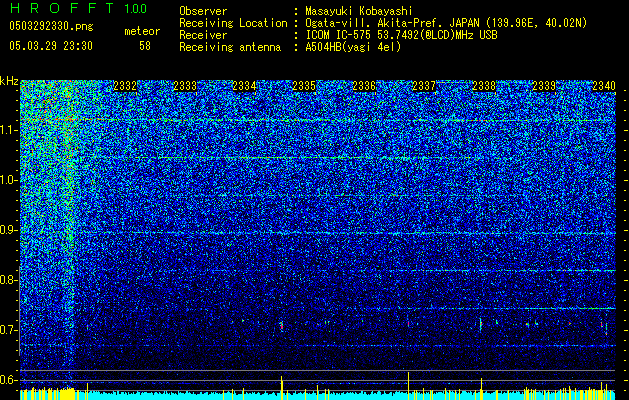The height and width of the screenshot is (400, 629).
Task: Click the Observer name Masayuki Kobayashi
Action: click(359, 11)
